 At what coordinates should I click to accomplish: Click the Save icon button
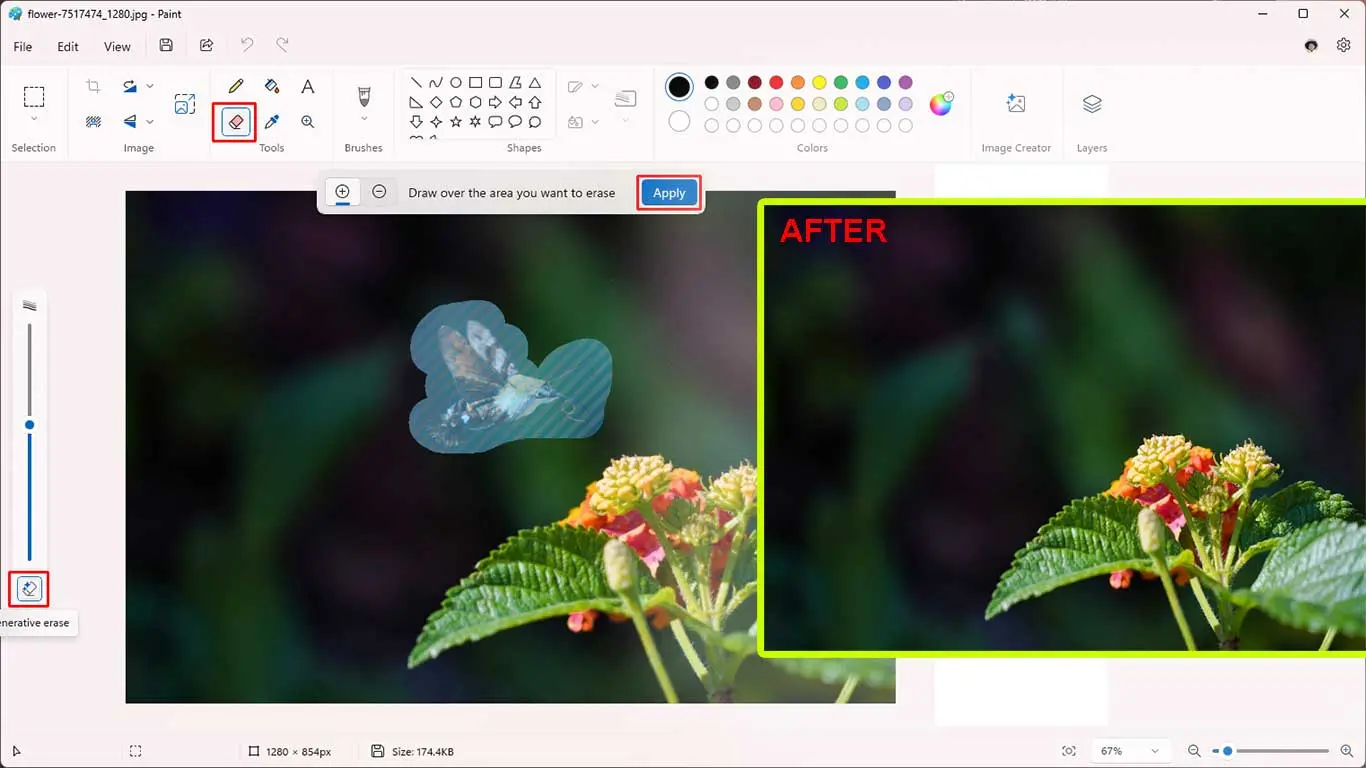(x=166, y=46)
